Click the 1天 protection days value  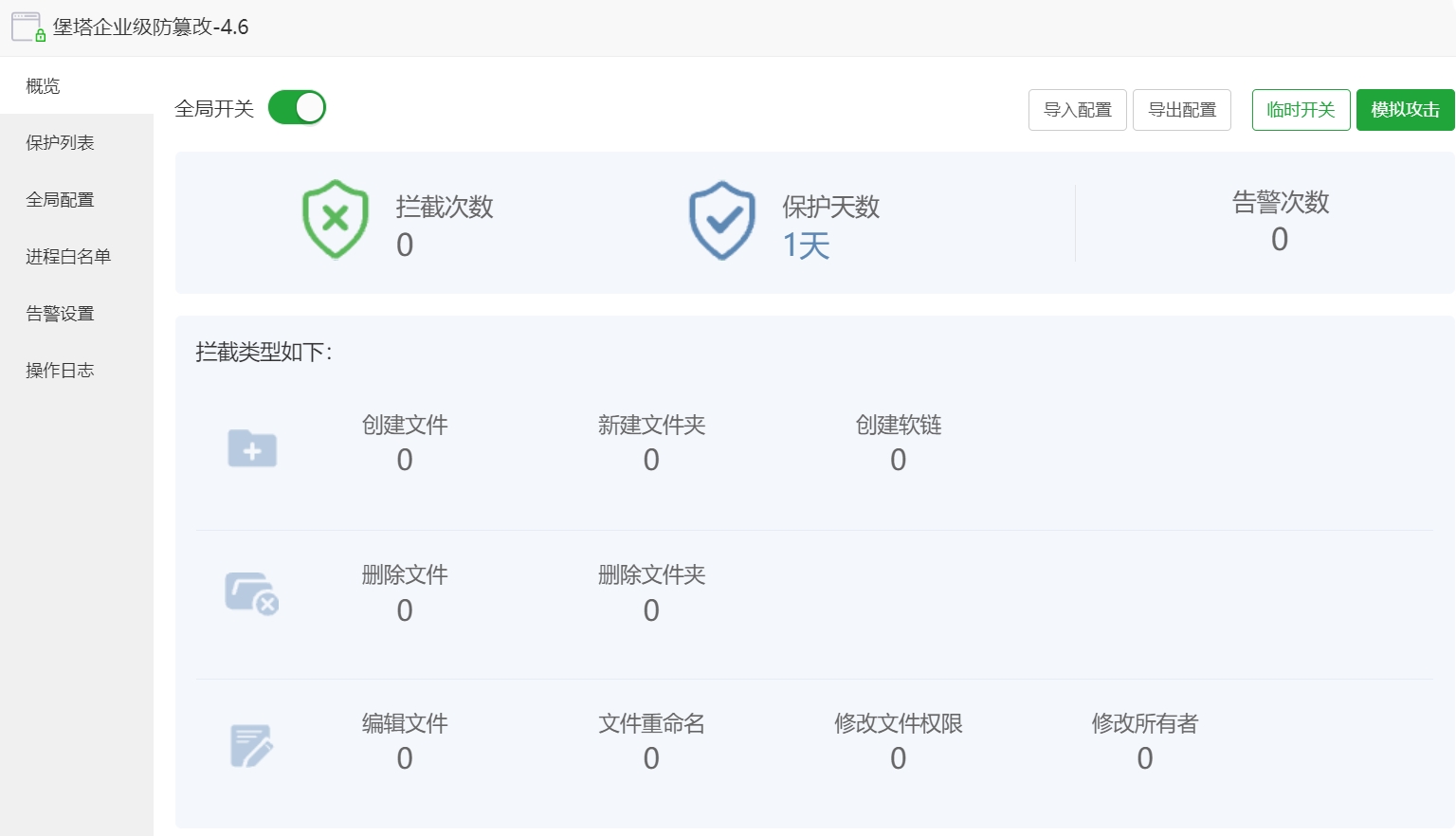(x=805, y=245)
